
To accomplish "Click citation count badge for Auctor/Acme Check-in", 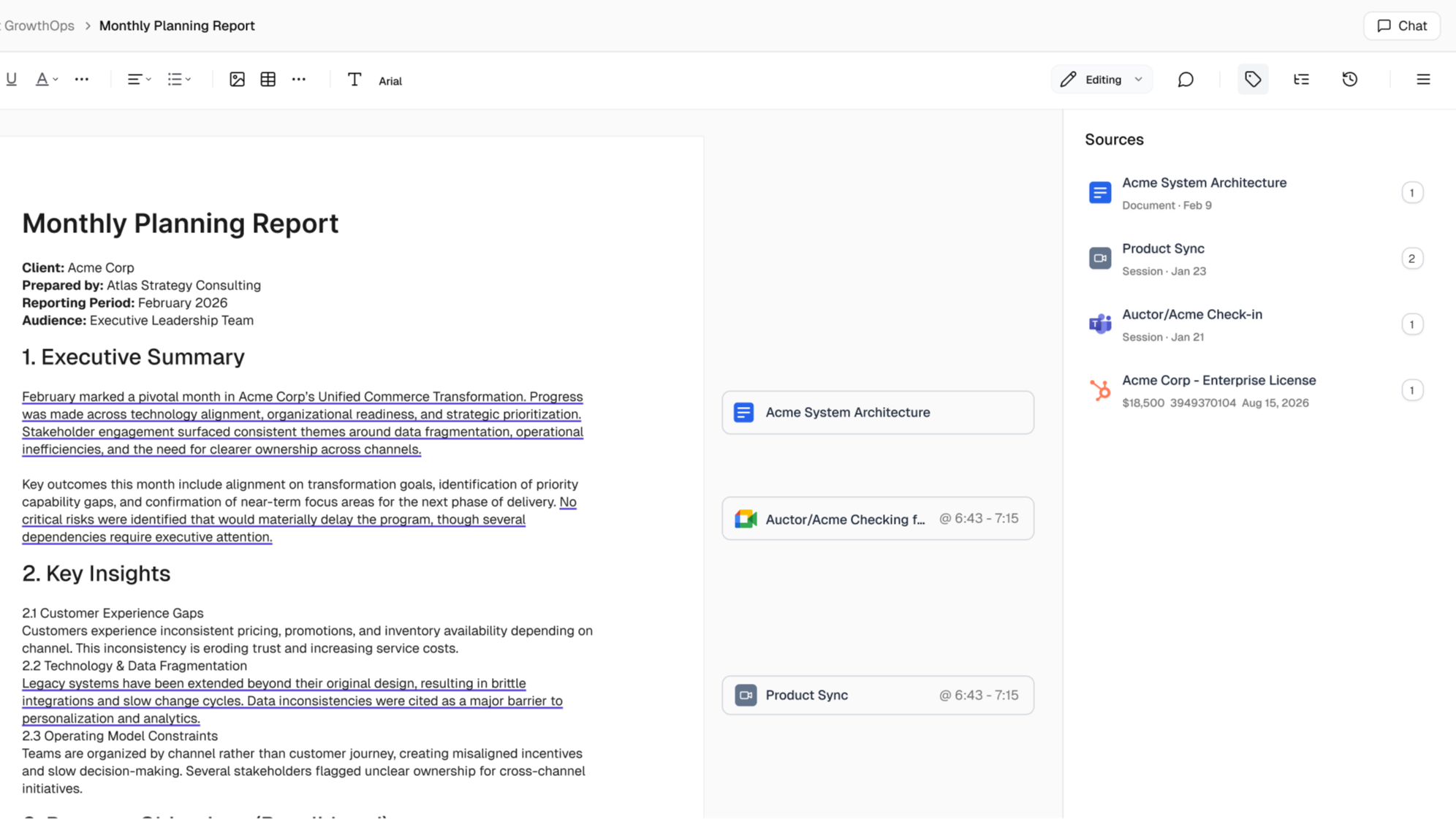I will 1412,324.
